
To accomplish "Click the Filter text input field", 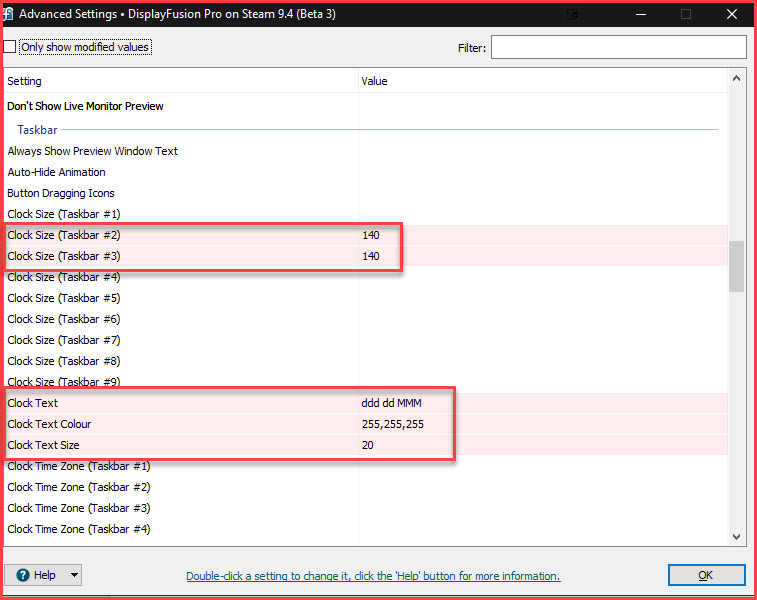I will [618, 47].
